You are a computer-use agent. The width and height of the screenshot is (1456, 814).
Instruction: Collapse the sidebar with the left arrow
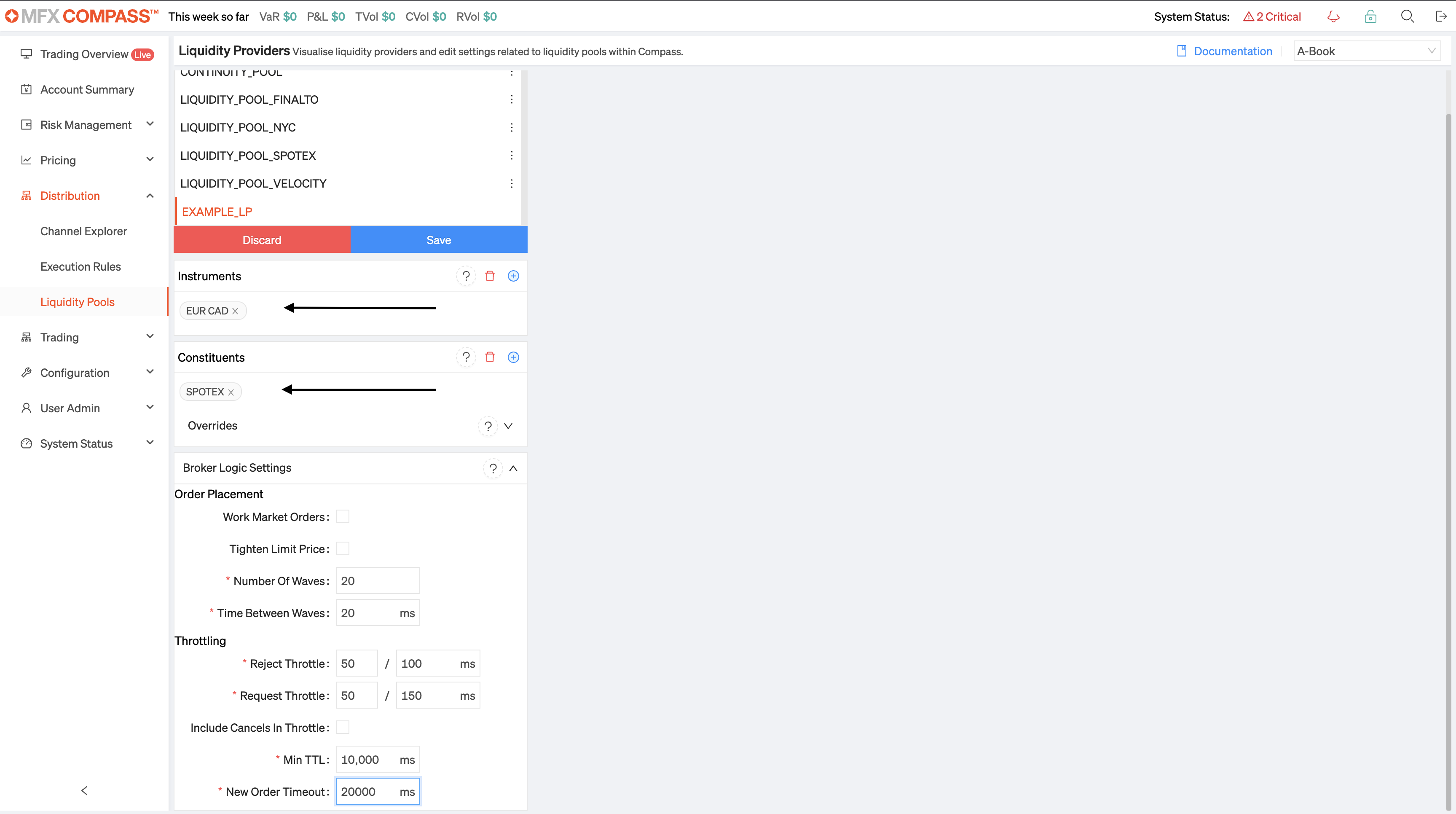click(x=84, y=790)
